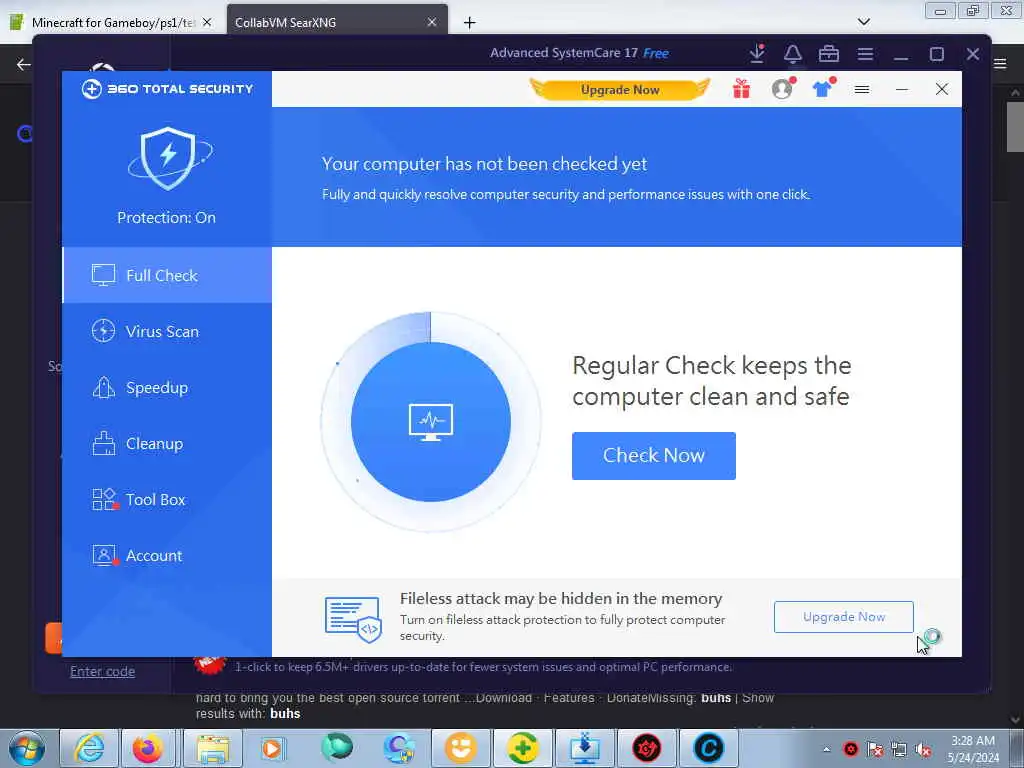
Task: Open the browser application menu icon
Action: [x=1000, y=63]
